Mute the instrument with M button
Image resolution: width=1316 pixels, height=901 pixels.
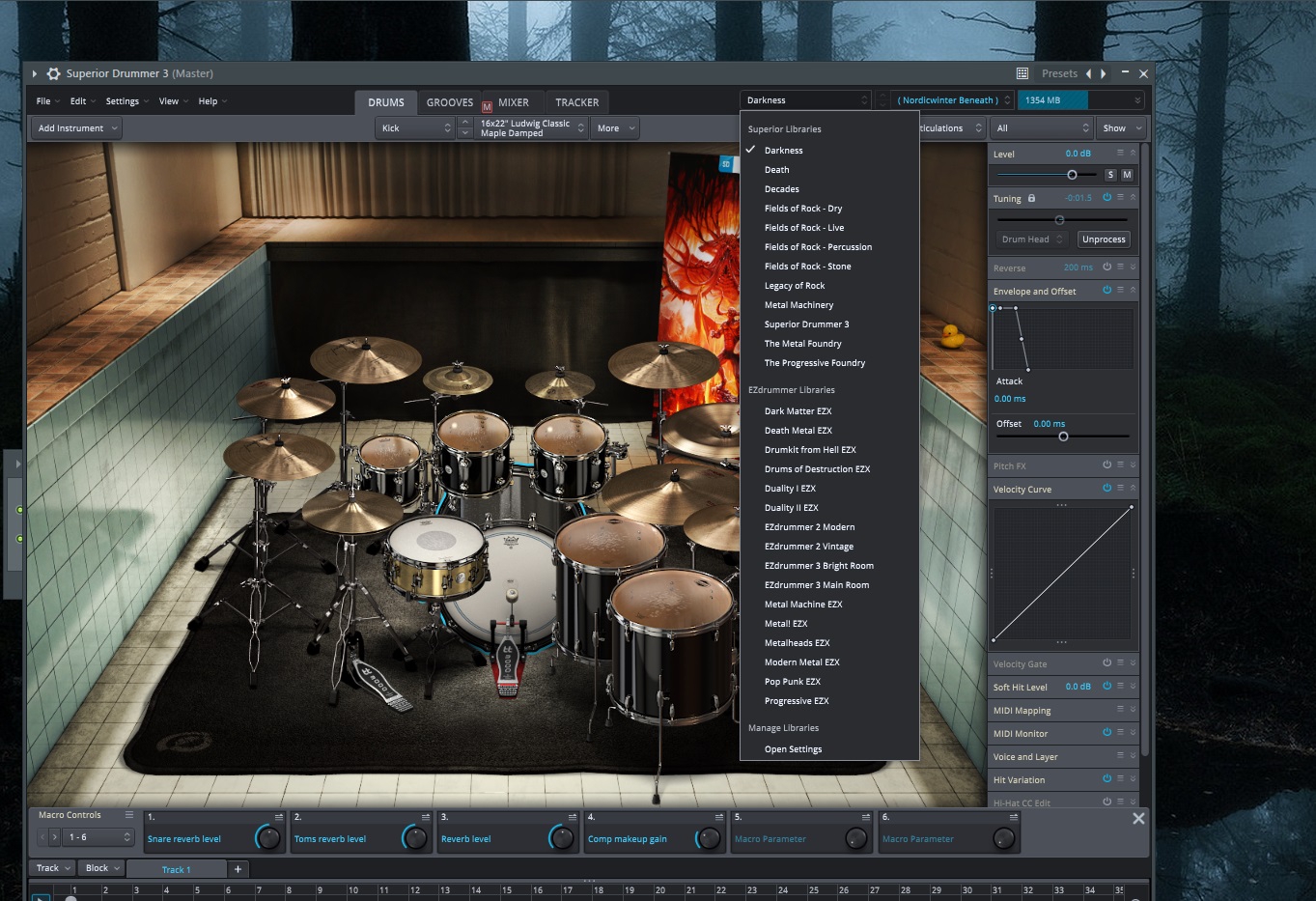point(1127,175)
